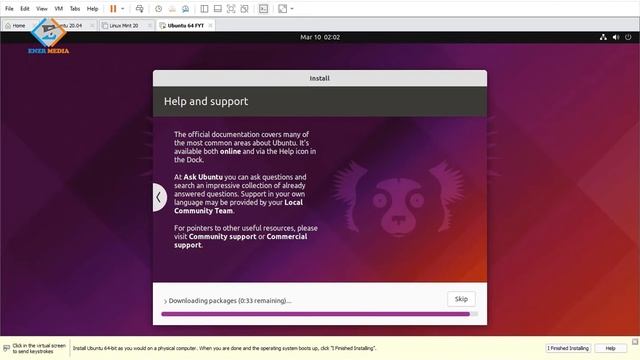Screen dimensions: 640x360
Task: Click the Help button in VMware hint bar
Action: [610, 348]
